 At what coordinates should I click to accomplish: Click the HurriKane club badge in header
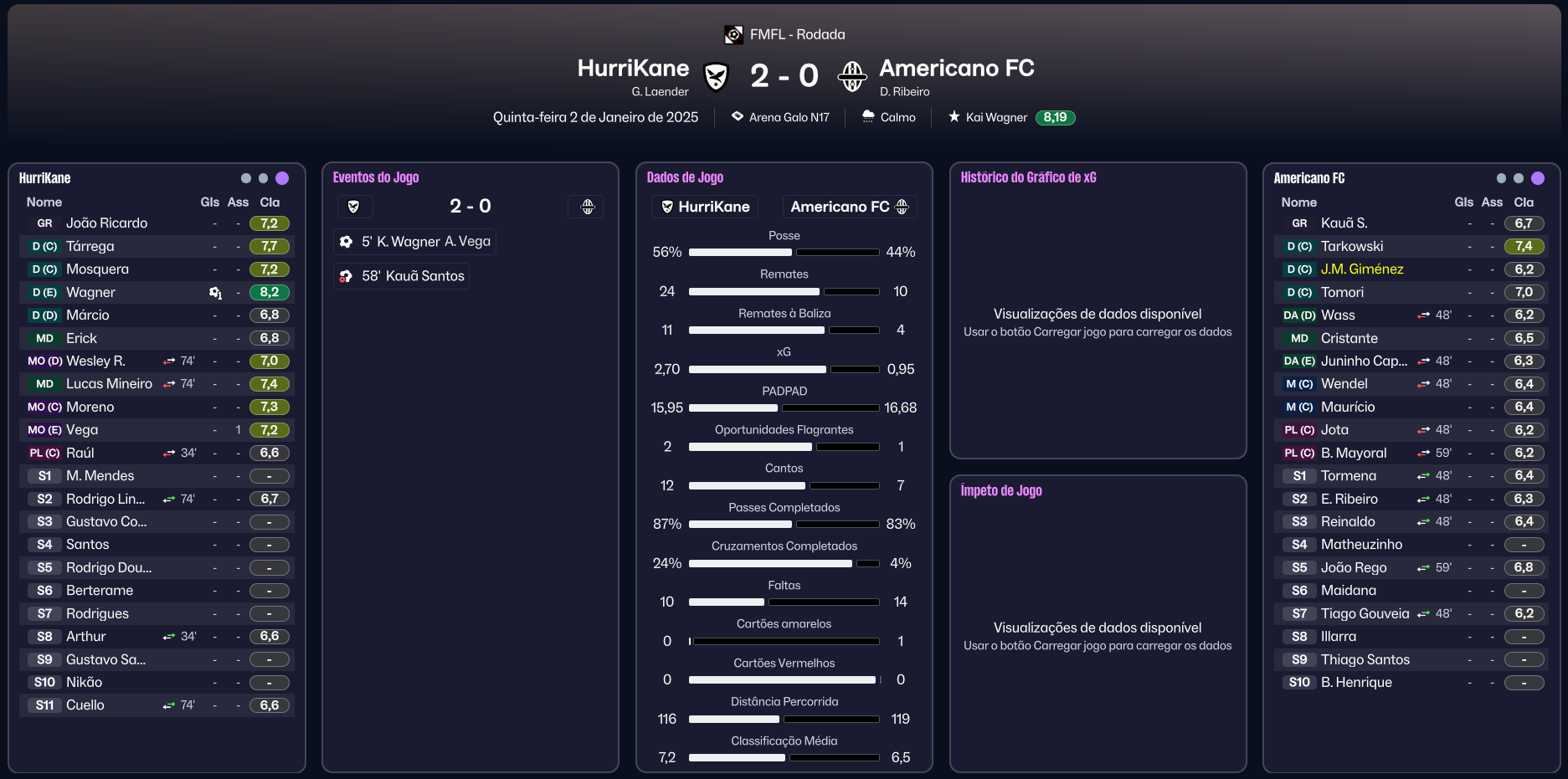pyautogui.click(x=716, y=77)
